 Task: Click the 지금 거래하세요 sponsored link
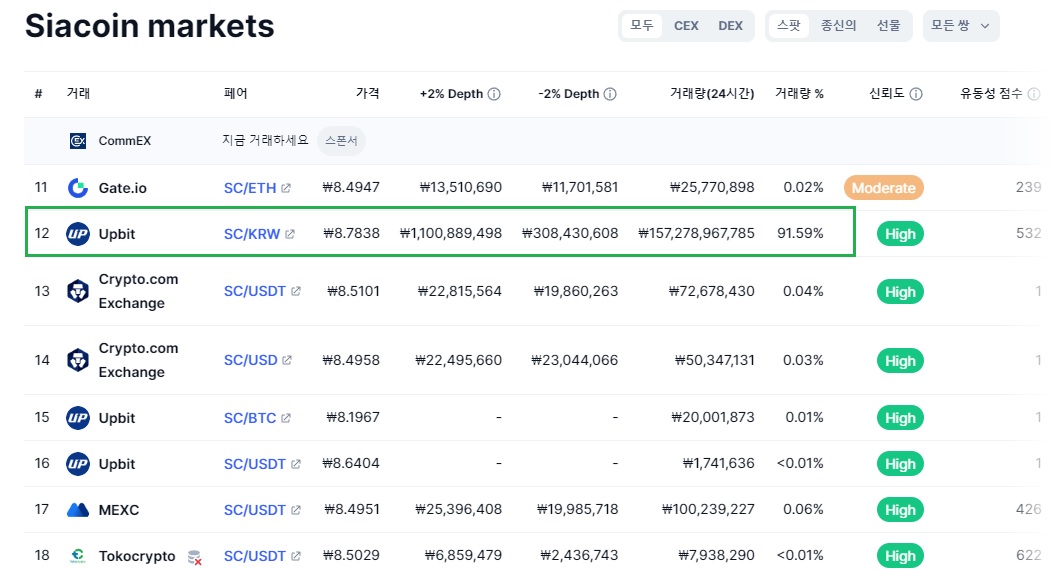point(265,140)
